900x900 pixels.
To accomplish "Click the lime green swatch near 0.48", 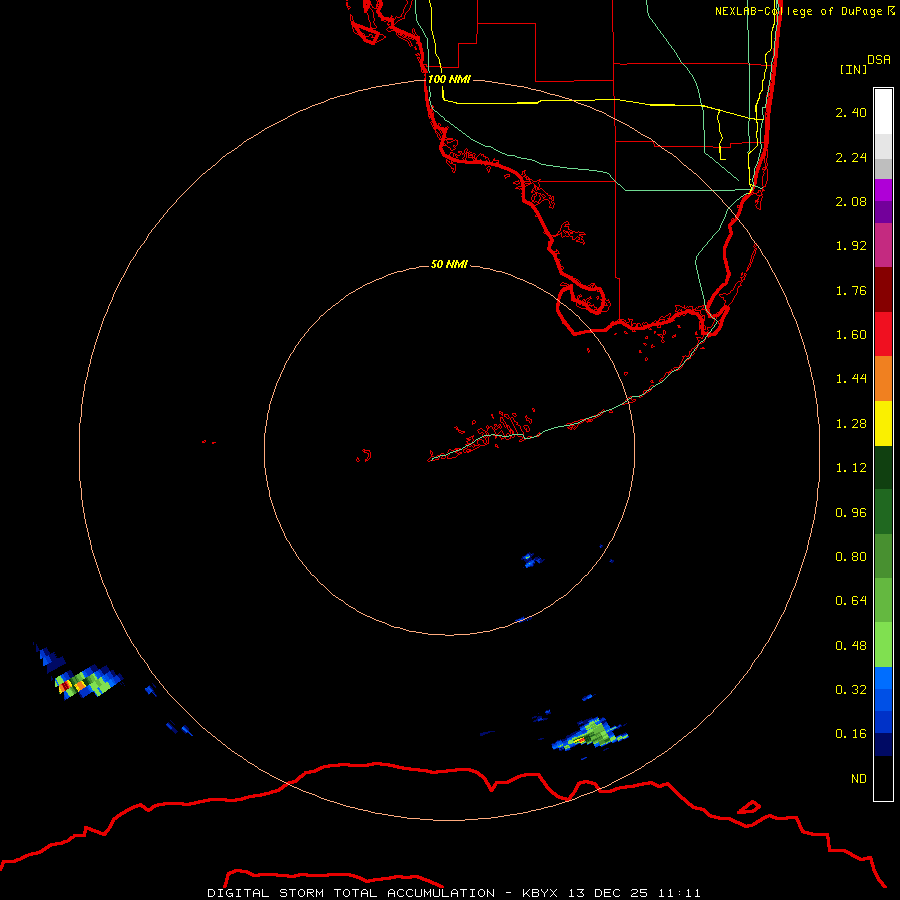I will (x=883, y=645).
